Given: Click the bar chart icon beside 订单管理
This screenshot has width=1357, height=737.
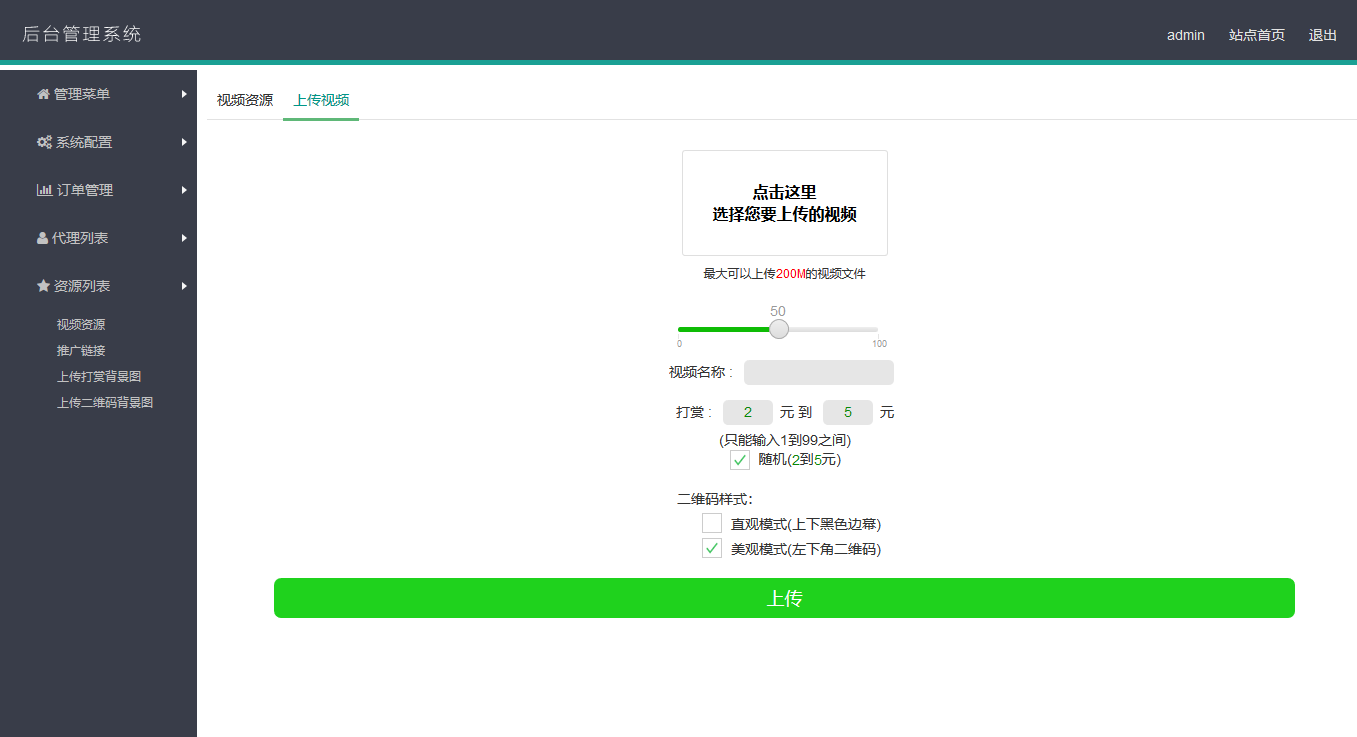Looking at the screenshot, I should click(44, 190).
